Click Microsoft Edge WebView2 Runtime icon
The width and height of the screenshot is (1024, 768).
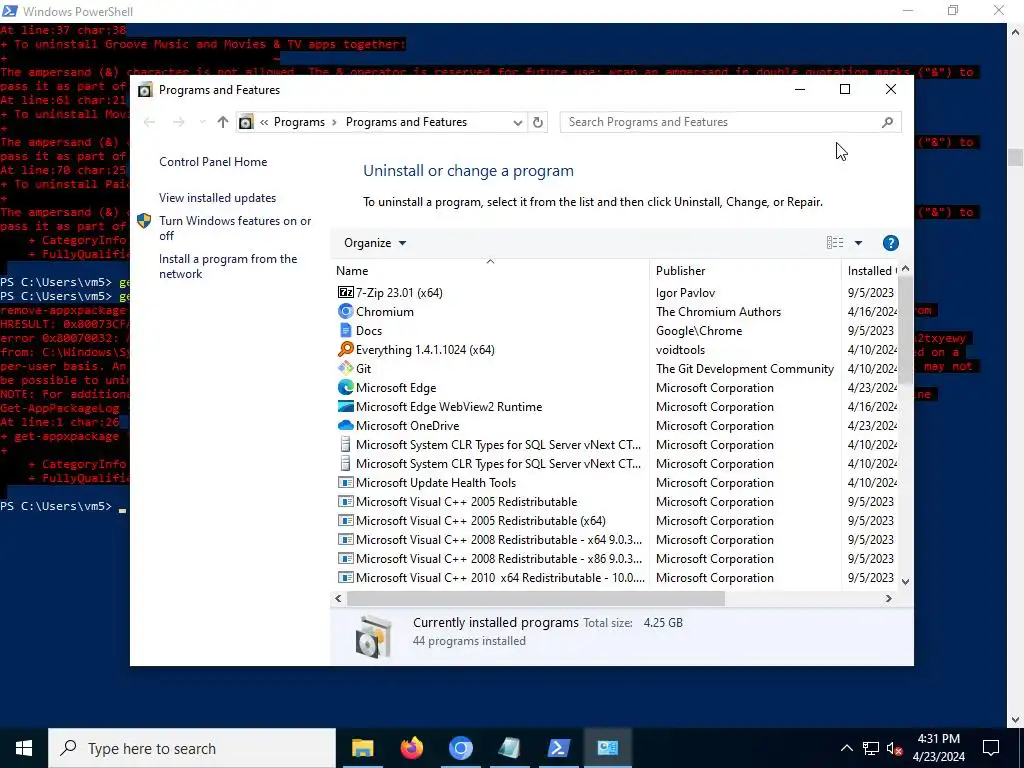click(x=345, y=406)
